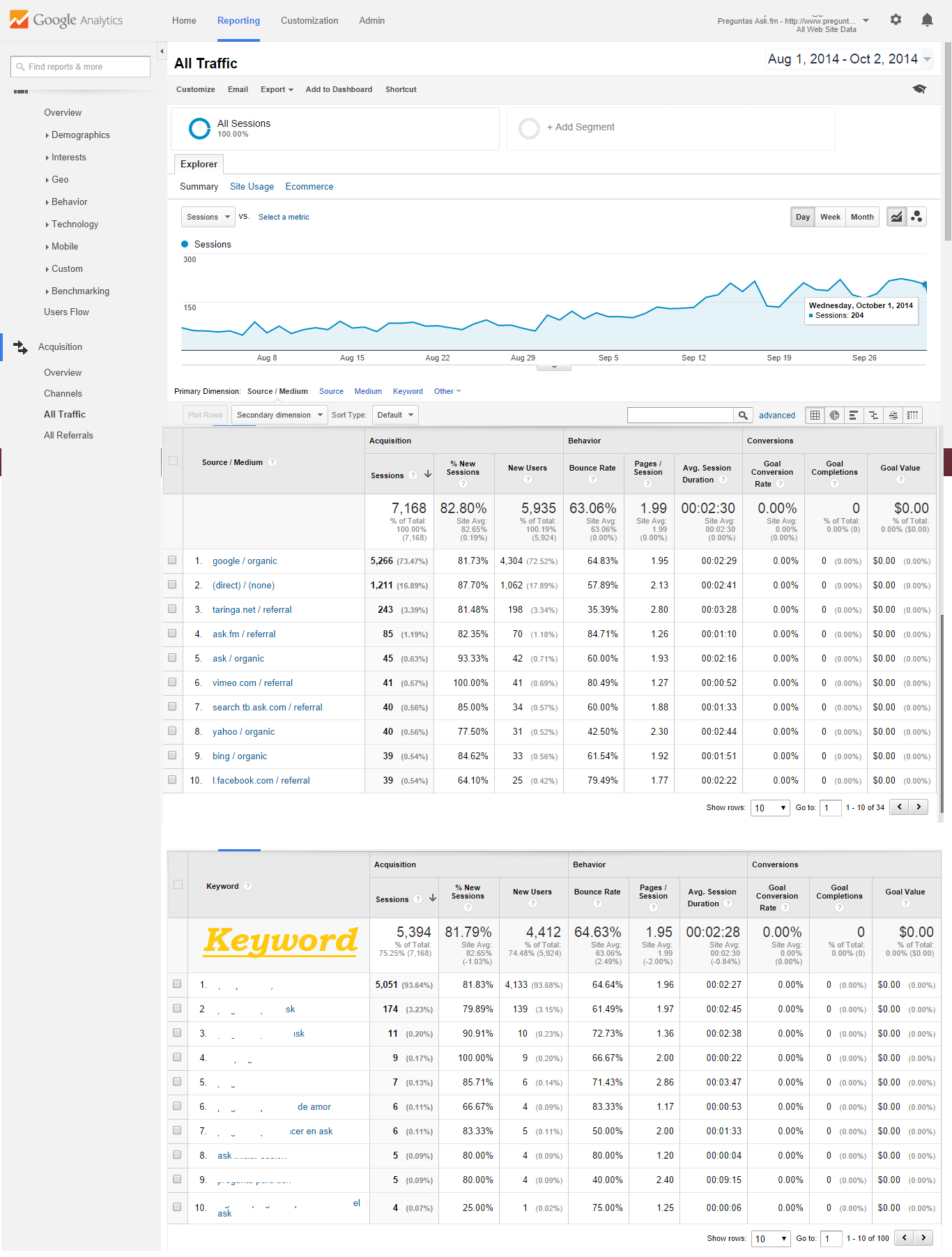Select the term cloud view icon
Viewport: 952px width, 1257px height.
pos(893,415)
